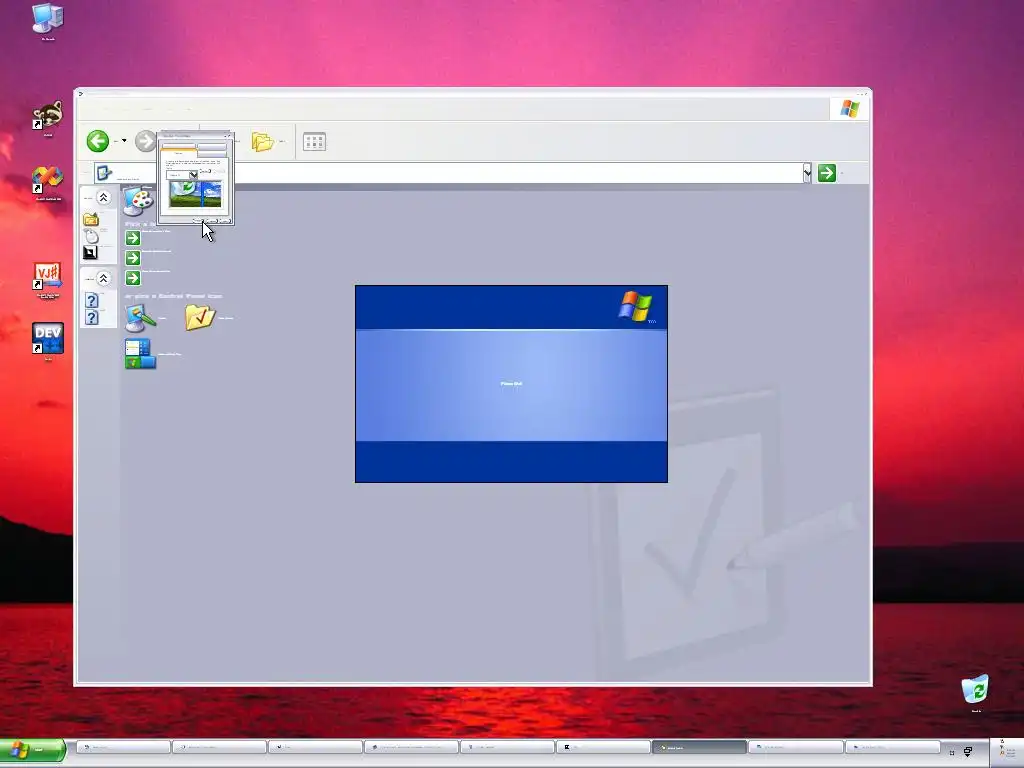The width and height of the screenshot is (1024, 768).
Task: Open the mouse pointers icon in sidebar
Action: pyautogui.click(x=91, y=236)
